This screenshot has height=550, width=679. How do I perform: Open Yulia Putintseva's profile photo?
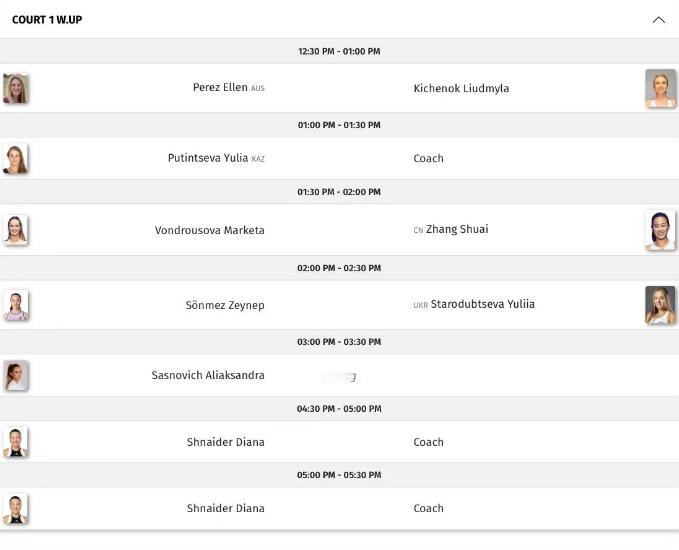coord(16,159)
